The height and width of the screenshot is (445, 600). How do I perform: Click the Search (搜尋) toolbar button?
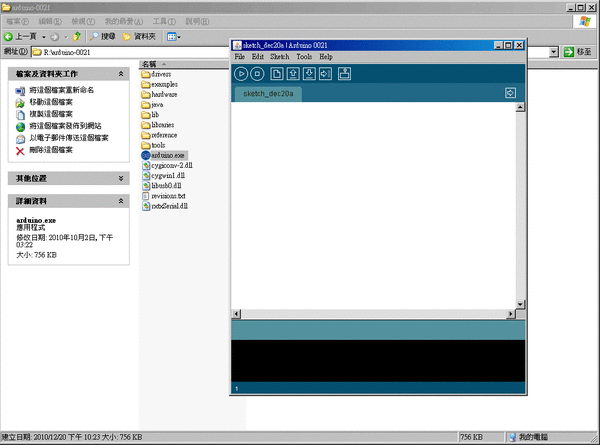103,37
